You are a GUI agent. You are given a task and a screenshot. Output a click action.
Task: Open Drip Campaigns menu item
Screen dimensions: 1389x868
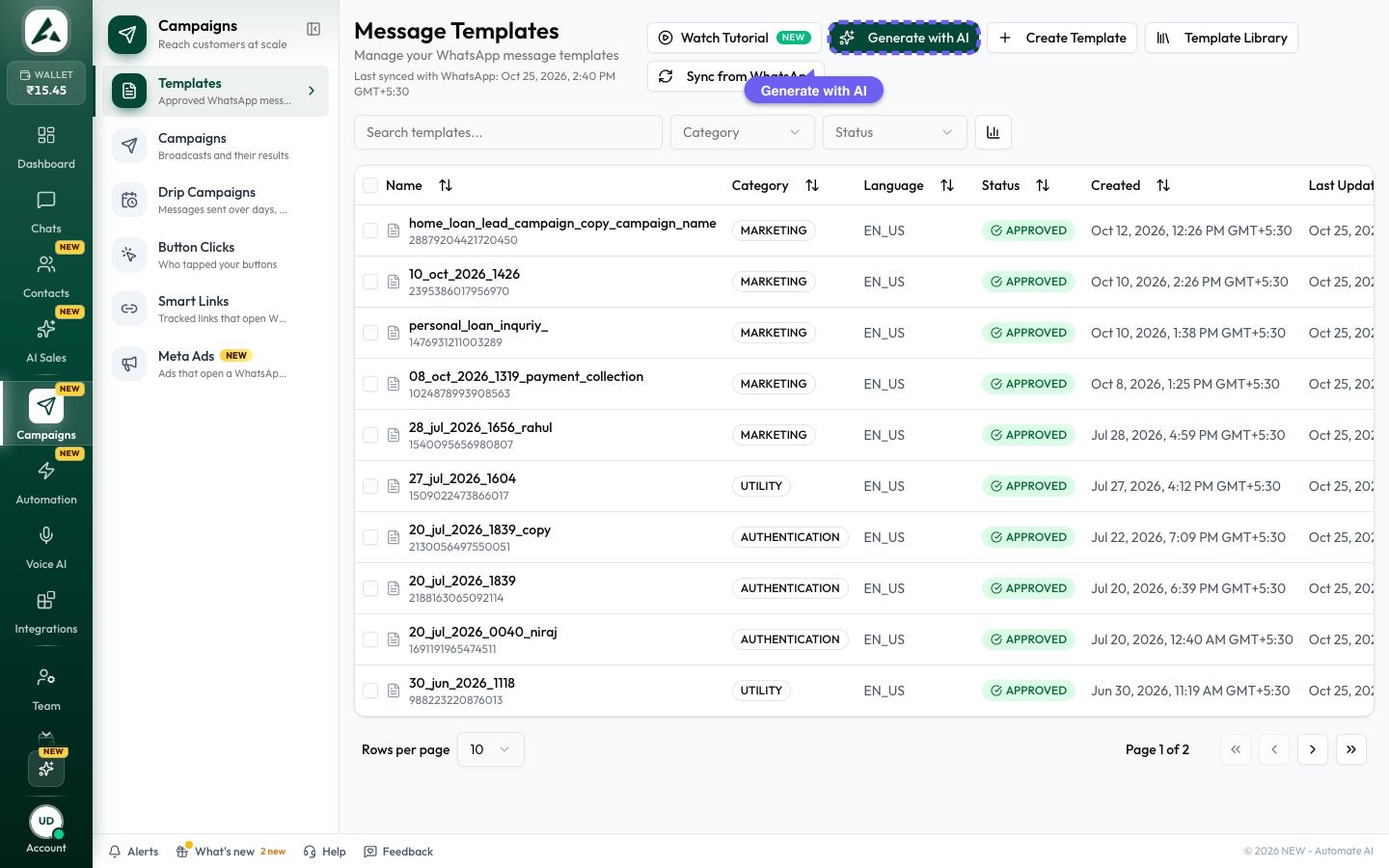[216, 200]
